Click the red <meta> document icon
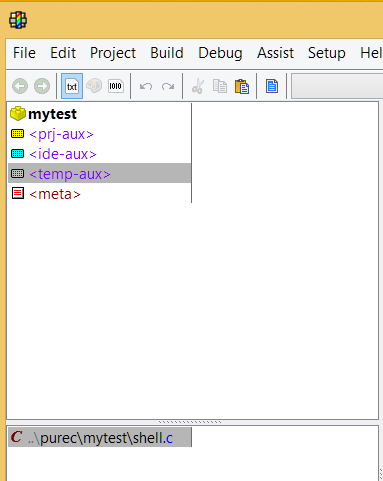 pyautogui.click(x=18, y=193)
